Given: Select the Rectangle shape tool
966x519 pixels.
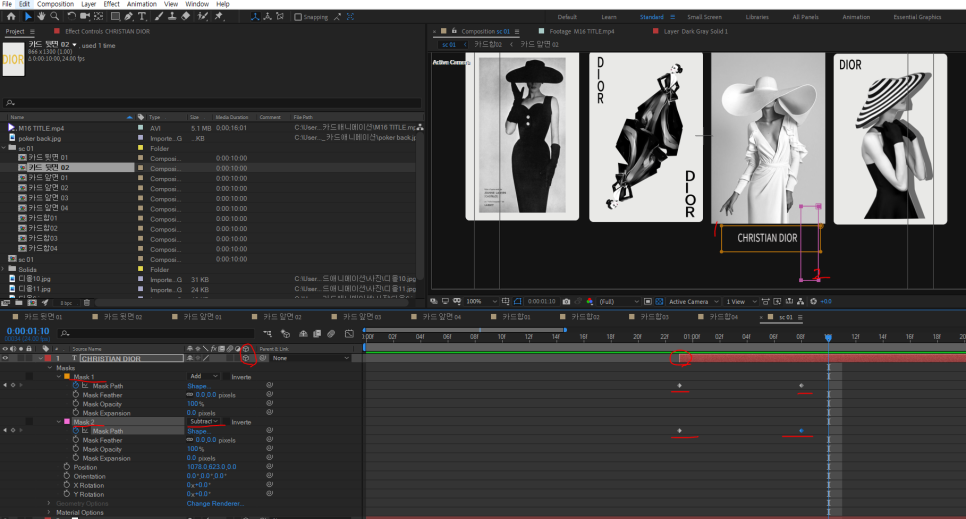Looking at the screenshot, I should tap(115, 17).
